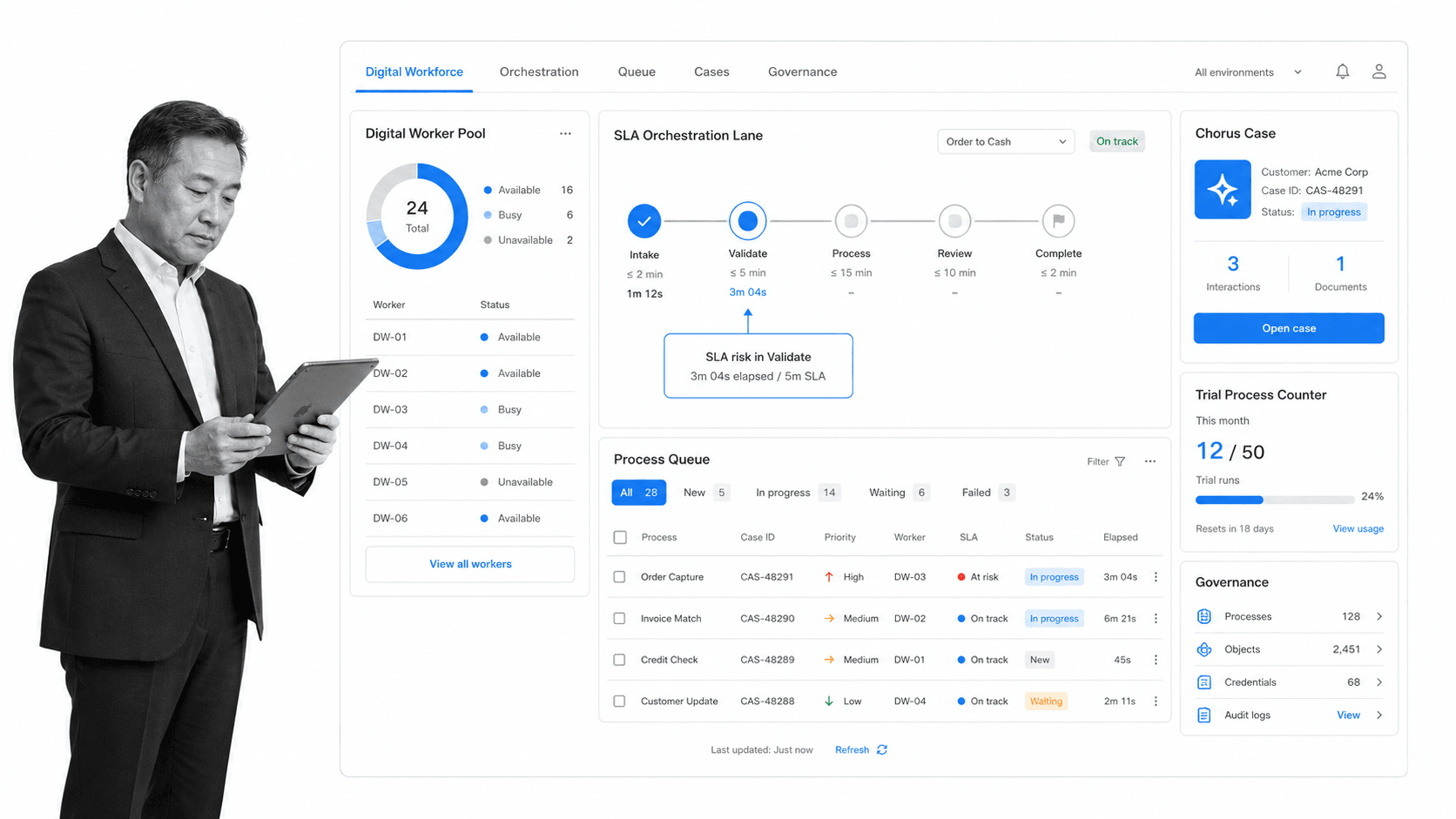The height and width of the screenshot is (819, 1456).
Task: Click the worker pool donut chart
Action: point(417,217)
